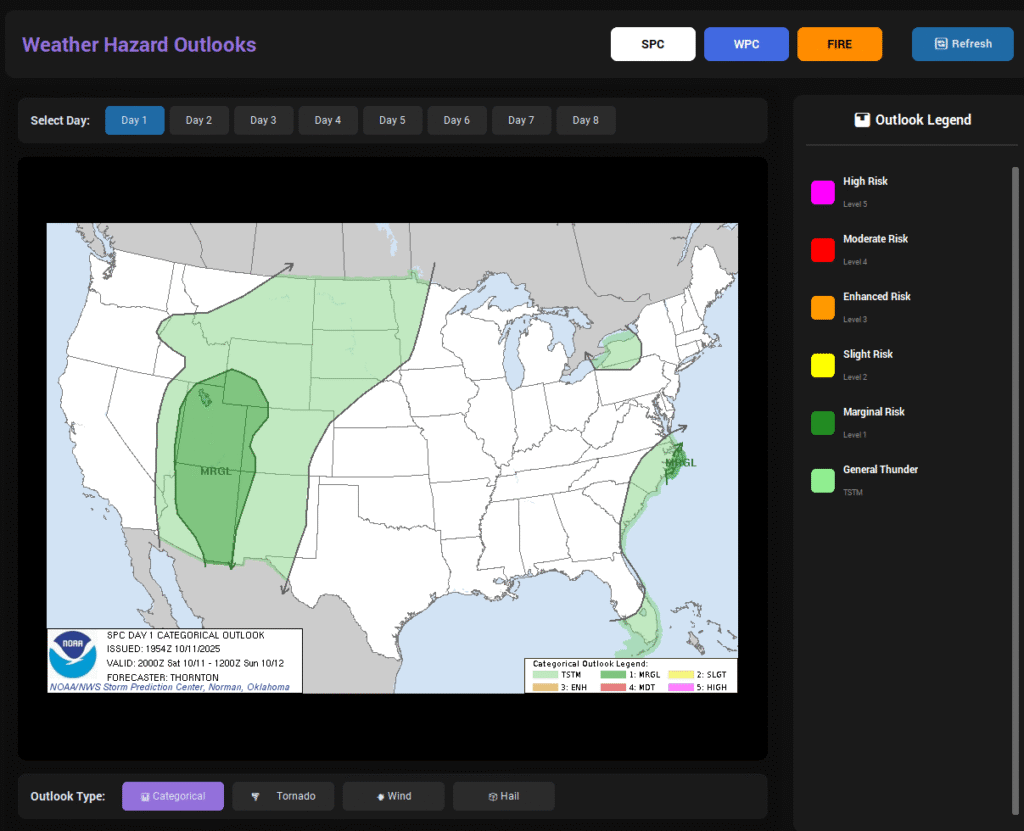Select the Day 8 outlook tab
The height and width of the screenshot is (831, 1024).
[x=586, y=119]
